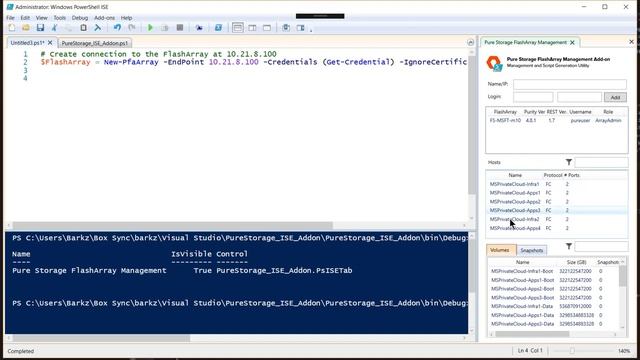Switch to the Untitled3.ps1 script tab
Viewport: 640px width, 360px height.
click(x=27, y=43)
